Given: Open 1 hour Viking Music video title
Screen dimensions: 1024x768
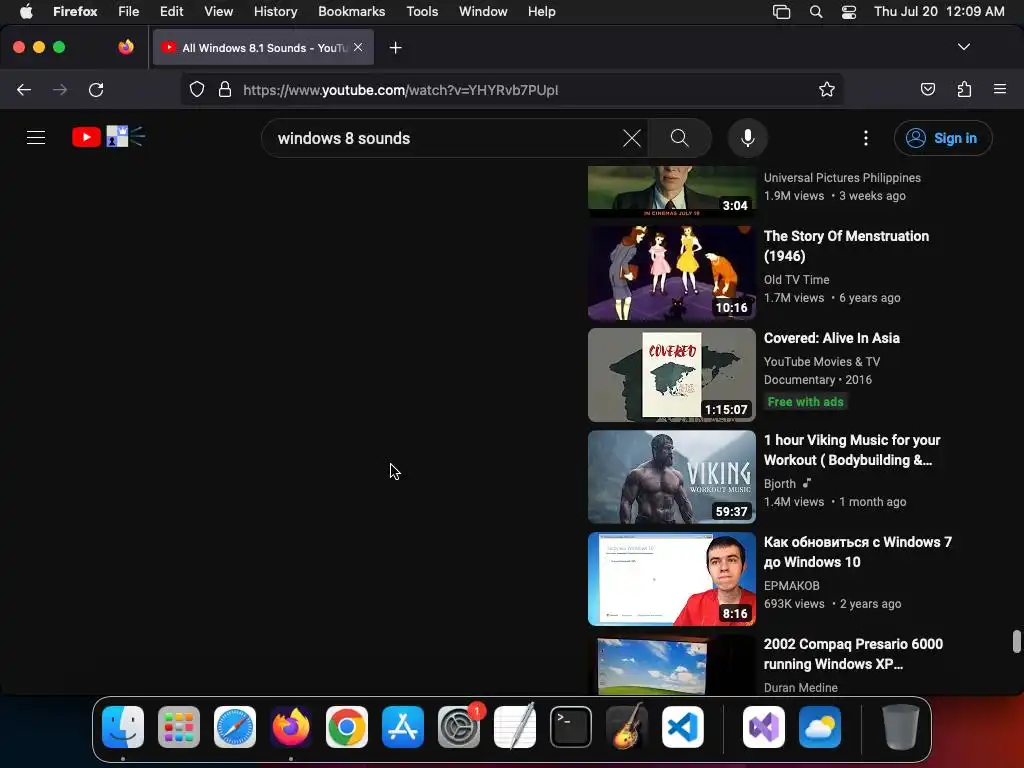Looking at the screenshot, I should (852, 450).
